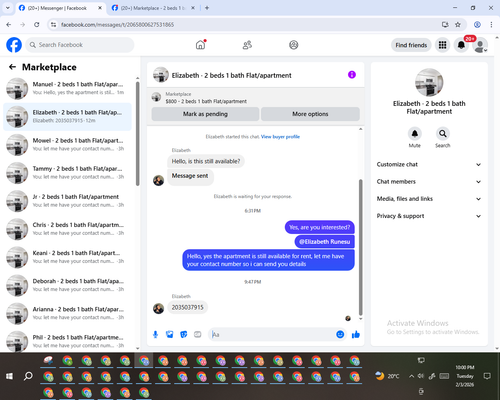Open the Menu grid icon
This screenshot has width=500, height=400.
[442, 45]
